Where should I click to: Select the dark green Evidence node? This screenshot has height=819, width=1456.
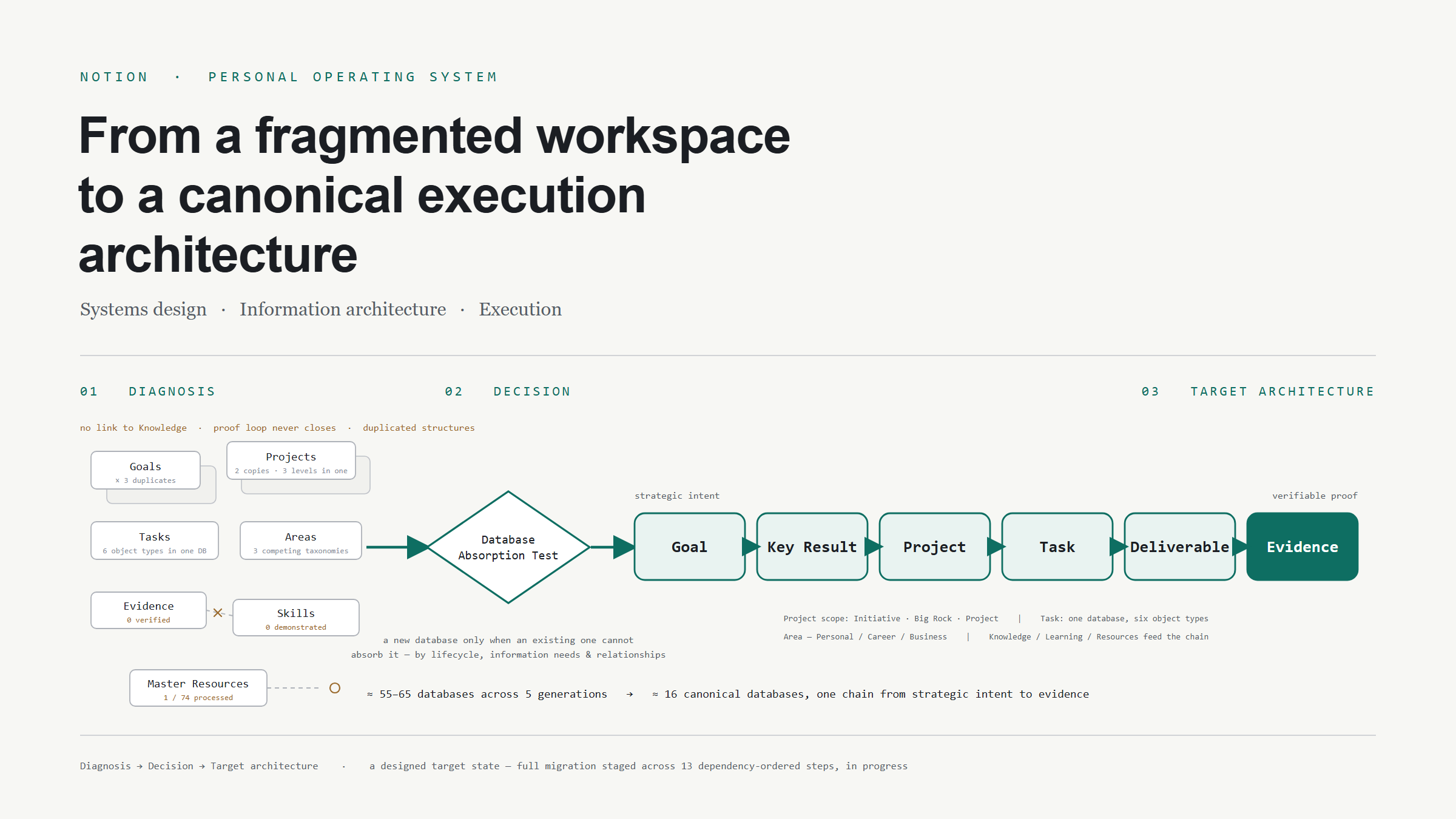tap(1303, 547)
